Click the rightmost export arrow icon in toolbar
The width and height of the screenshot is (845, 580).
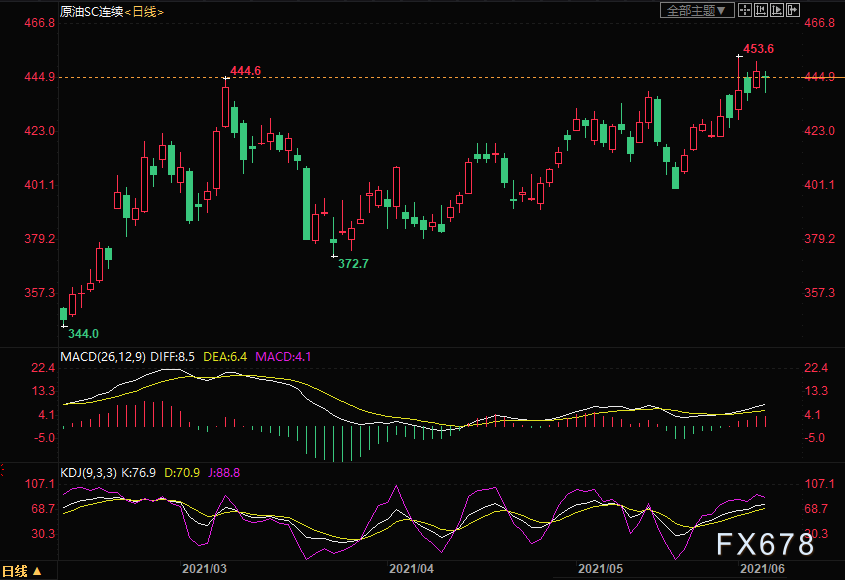(793, 10)
